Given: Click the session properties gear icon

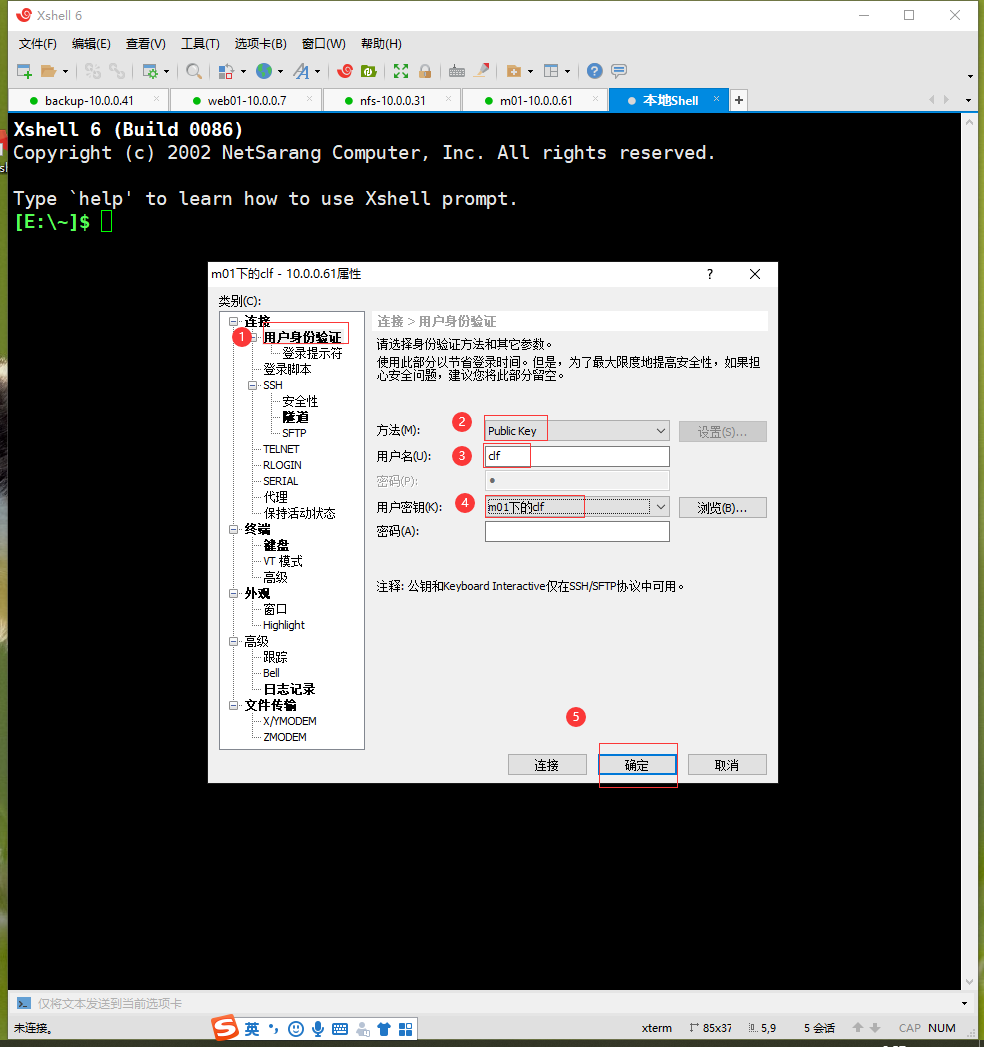Looking at the screenshot, I should [150, 71].
